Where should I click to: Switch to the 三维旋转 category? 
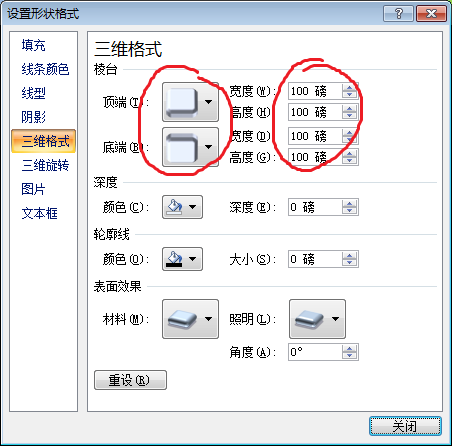click(x=45, y=165)
